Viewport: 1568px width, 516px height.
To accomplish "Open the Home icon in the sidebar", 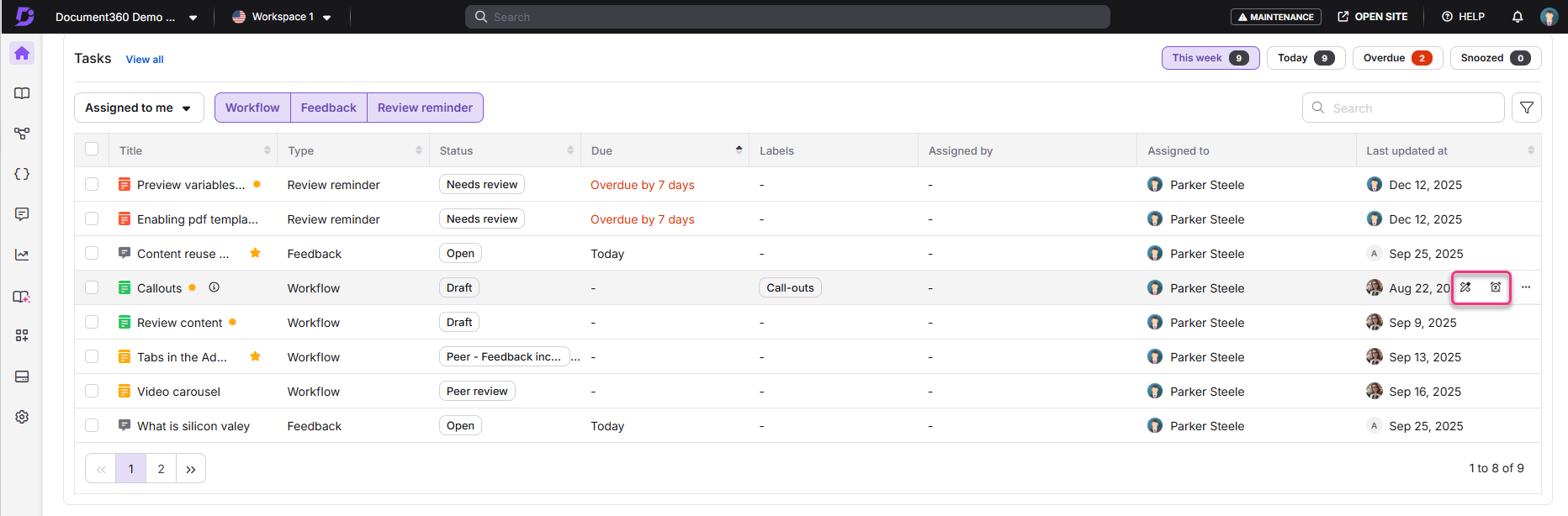I will point(22,53).
